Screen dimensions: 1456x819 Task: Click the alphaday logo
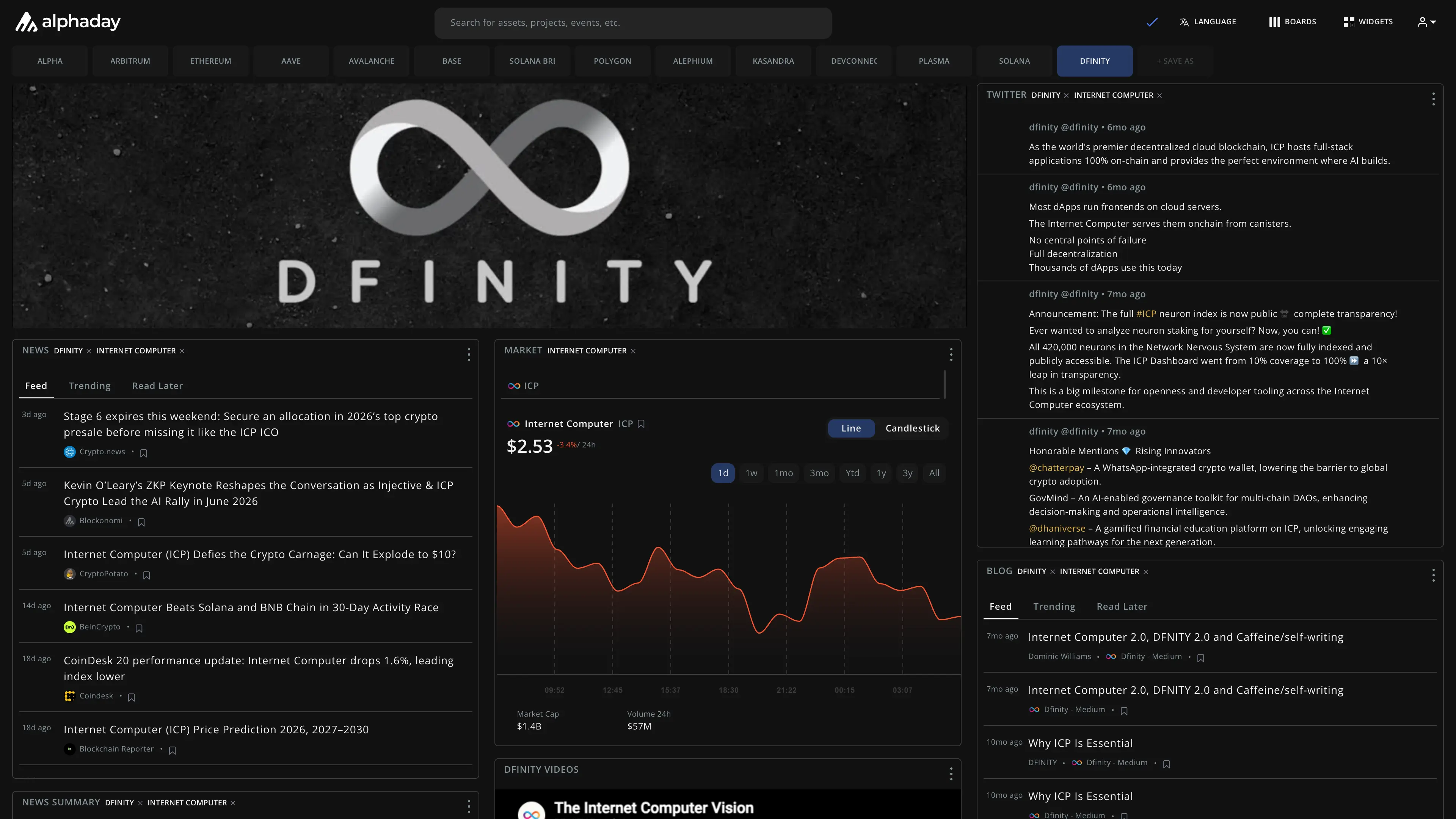pos(68,22)
